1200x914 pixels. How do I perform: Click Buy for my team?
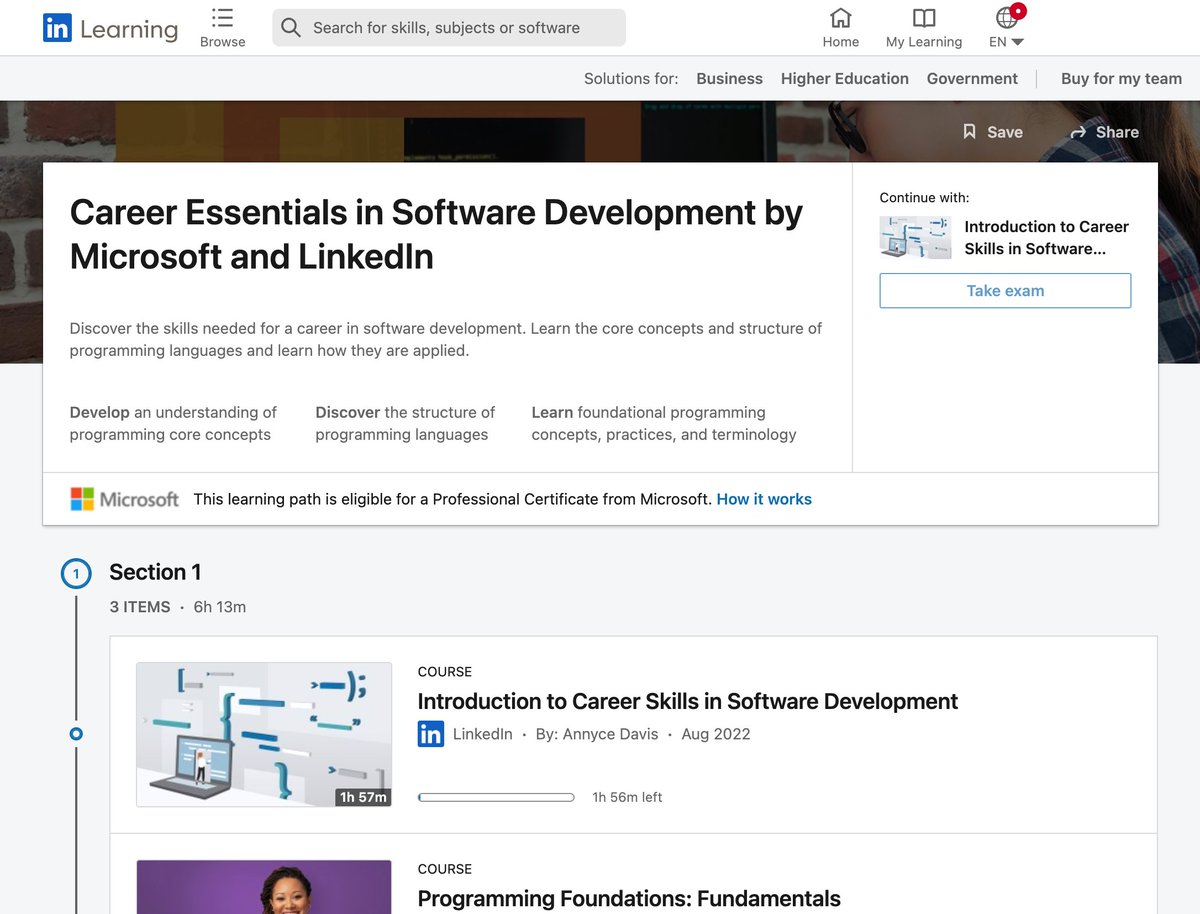pos(1121,78)
